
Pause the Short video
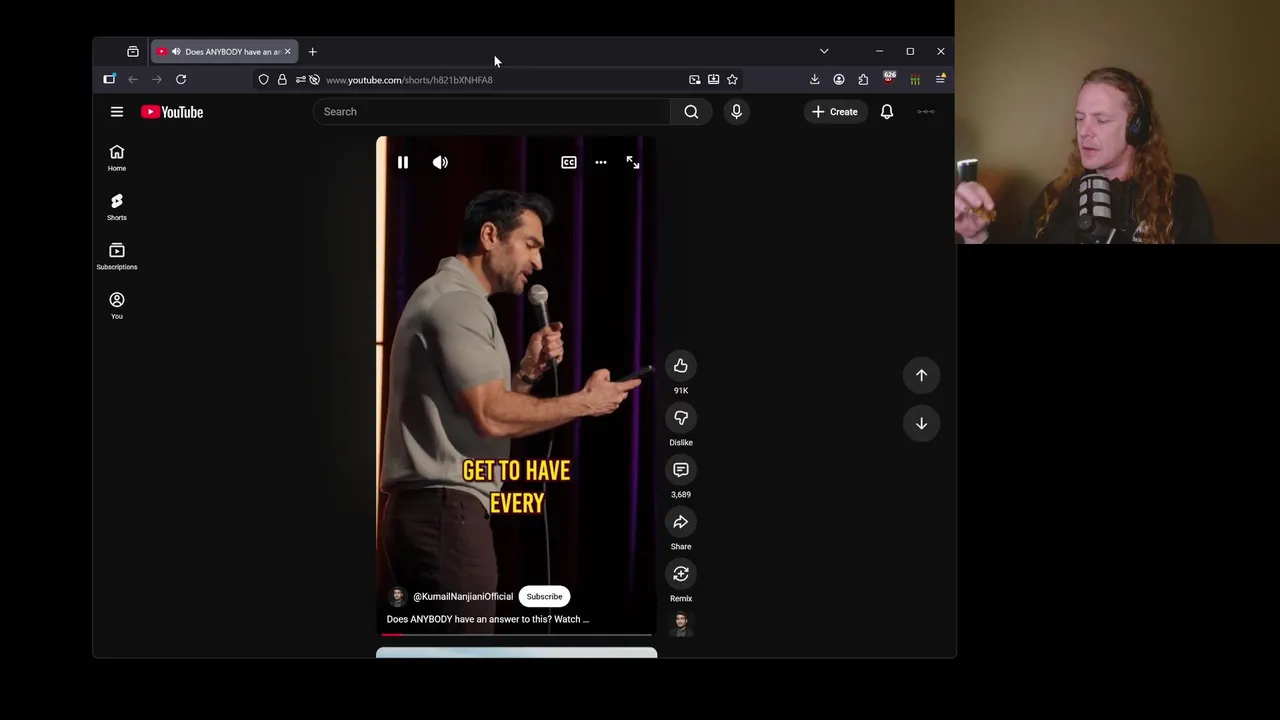(x=403, y=162)
